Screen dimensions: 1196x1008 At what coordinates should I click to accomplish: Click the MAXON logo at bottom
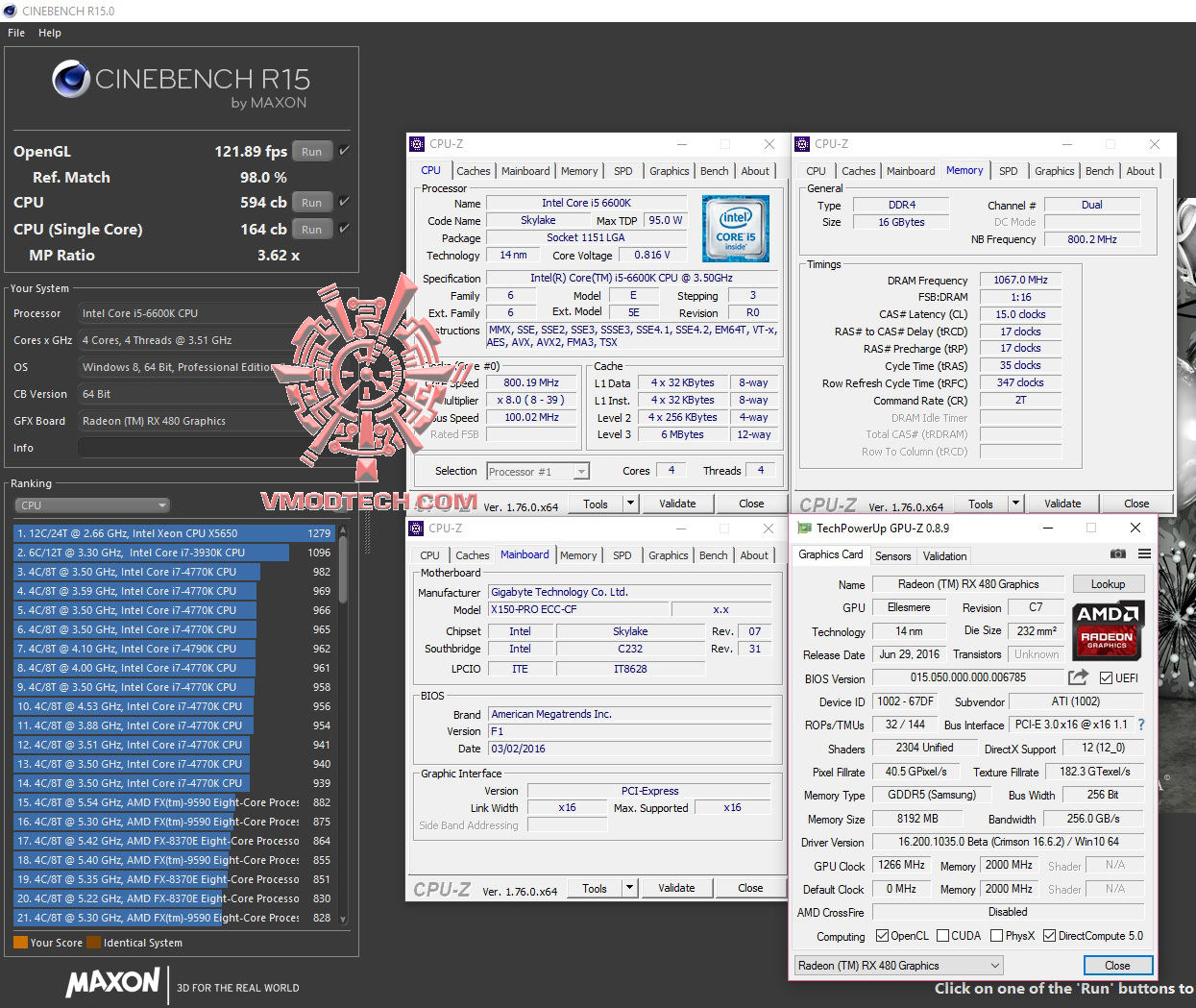[113, 982]
